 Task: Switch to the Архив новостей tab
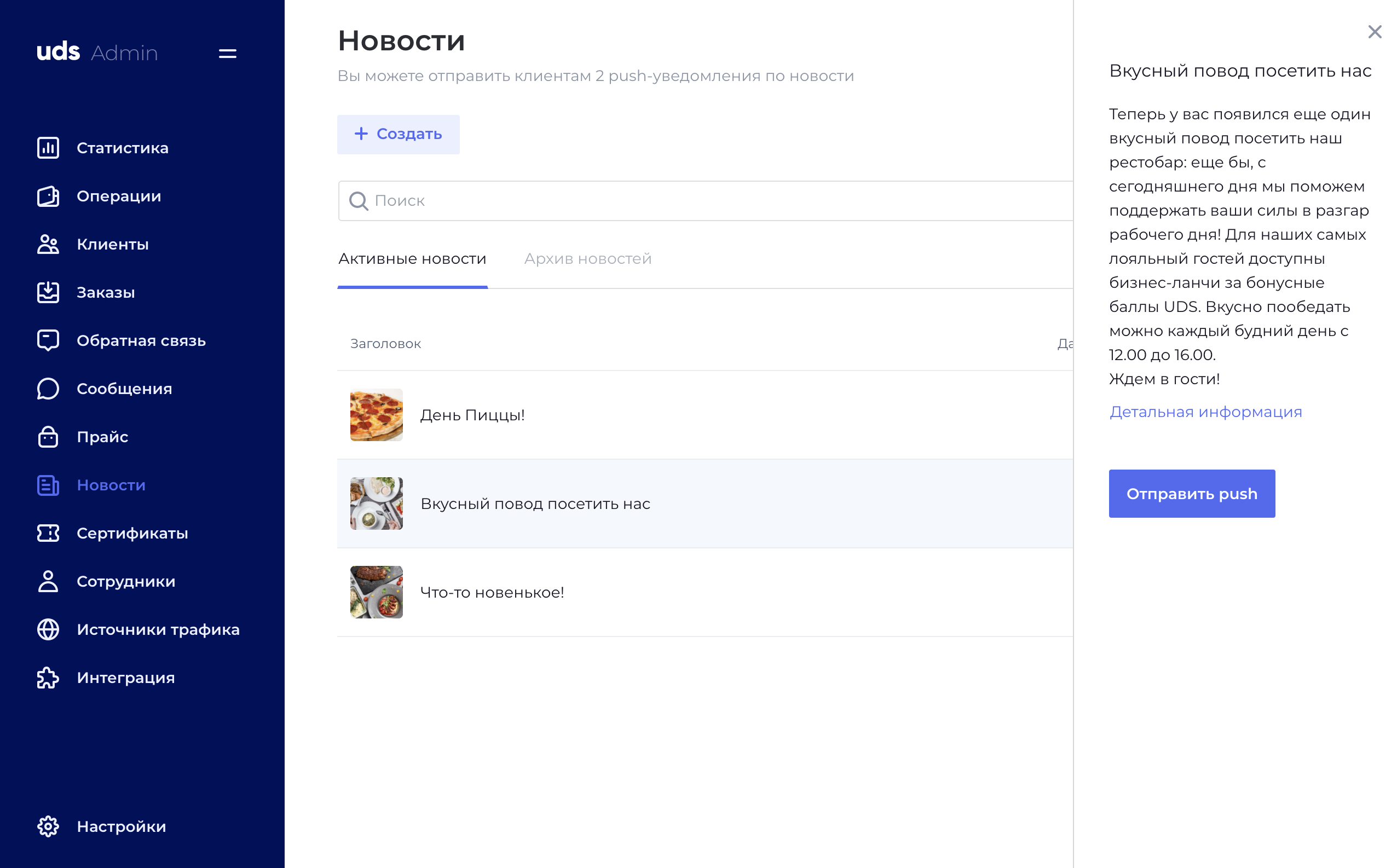[x=587, y=259]
